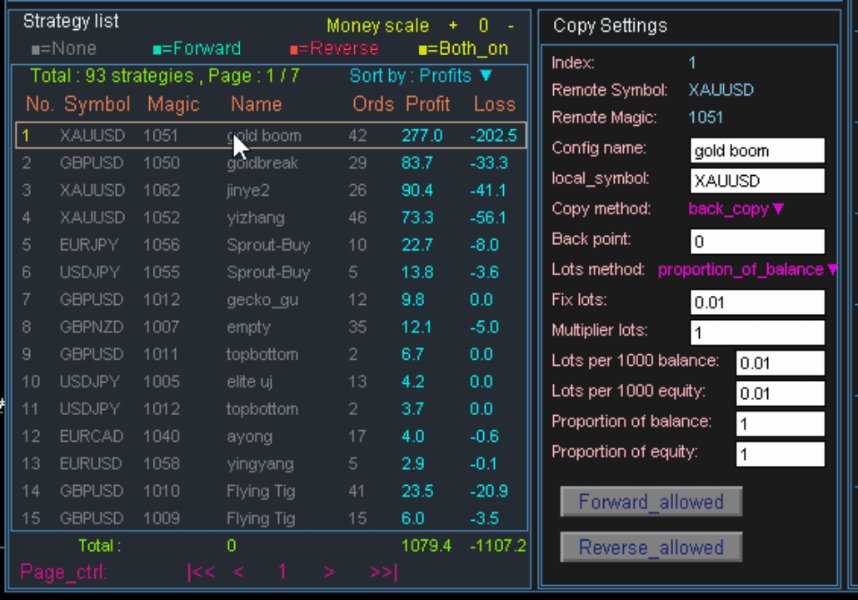Click the Back point input field
This screenshot has width=858, height=600.
pyautogui.click(x=757, y=241)
